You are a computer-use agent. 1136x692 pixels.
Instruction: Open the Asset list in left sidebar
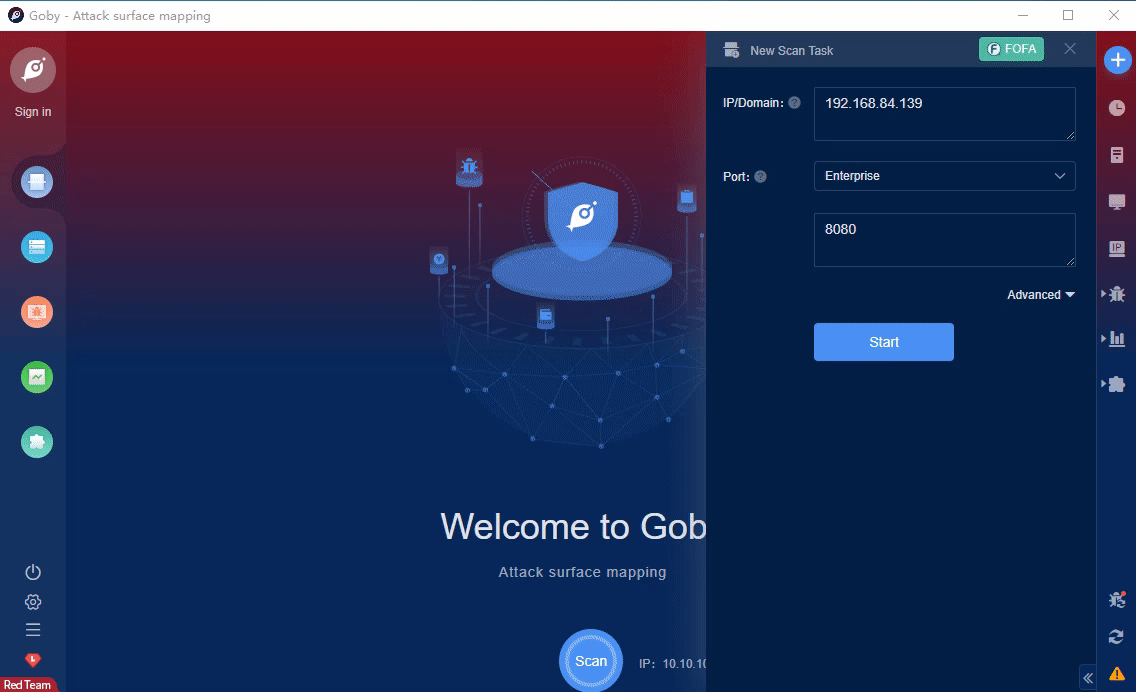click(37, 247)
